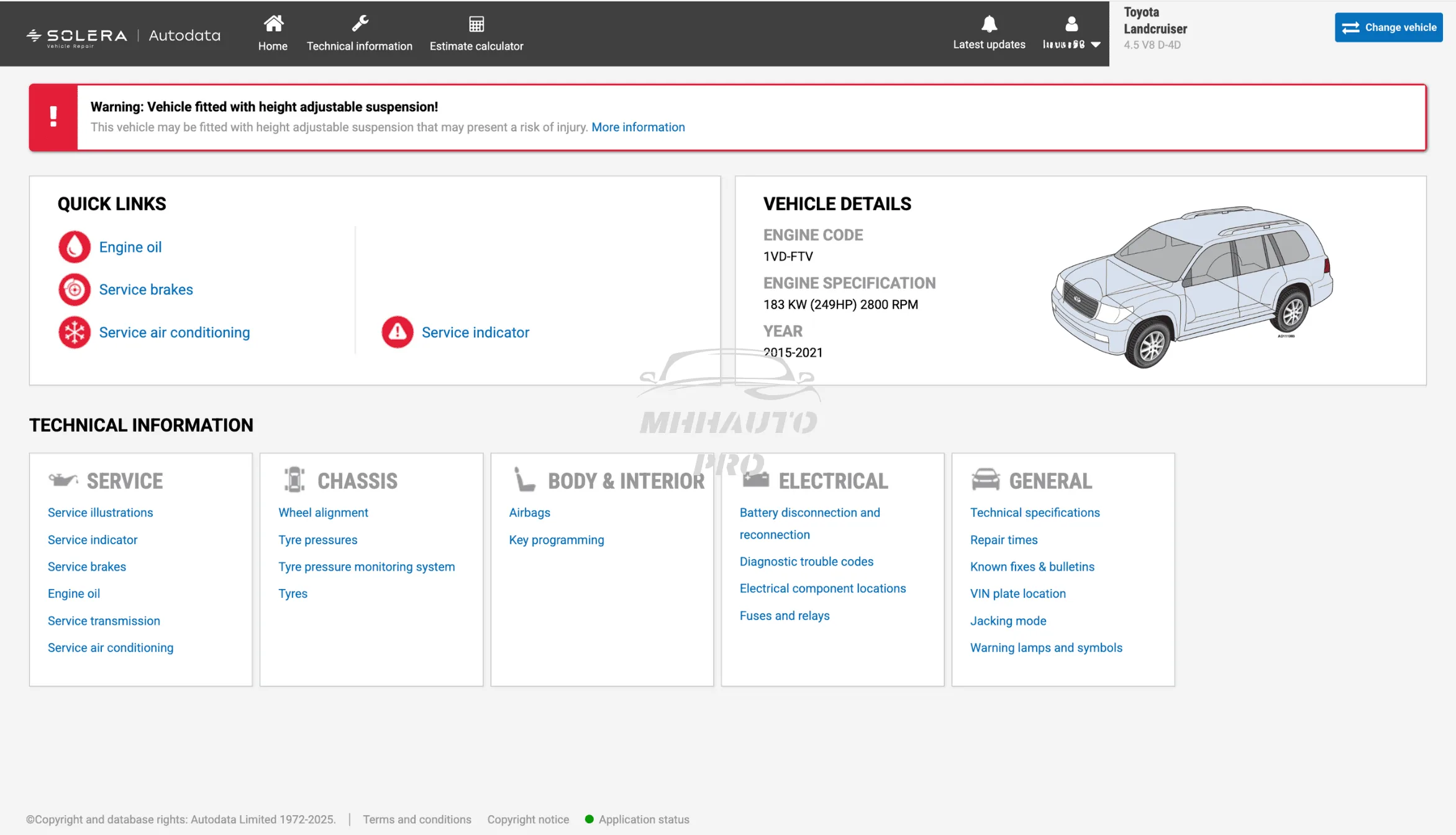Open Latest updates bell icon

point(989,24)
